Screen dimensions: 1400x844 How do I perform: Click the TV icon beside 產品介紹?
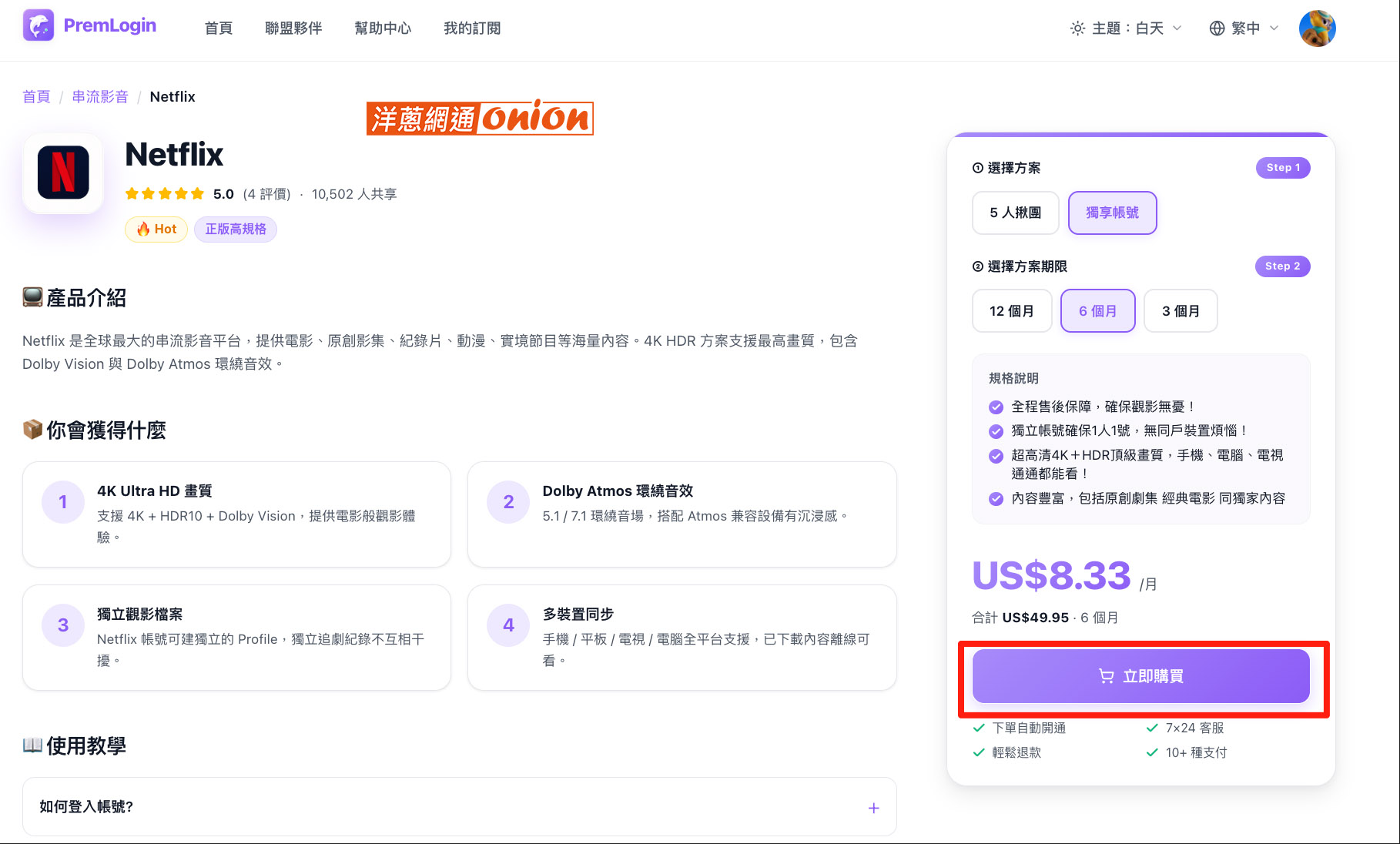point(32,297)
